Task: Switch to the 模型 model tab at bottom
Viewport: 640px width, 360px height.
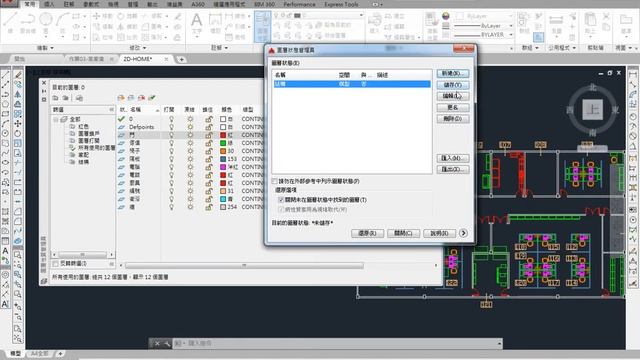Action: [x=15, y=353]
